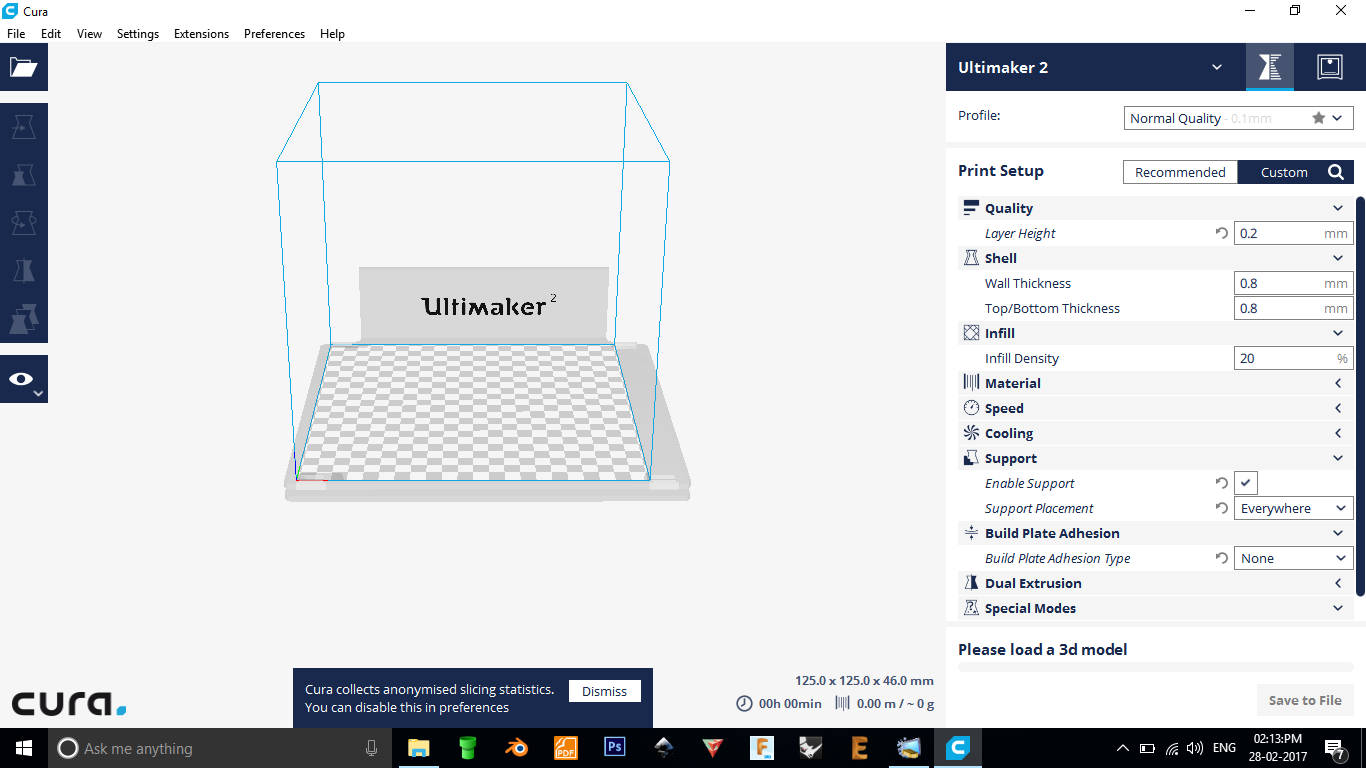Reset Build Plate Adhesion Type with revert arrow
Image resolution: width=1366 pixels, height=768 pixels.
tap(1221, 558)
